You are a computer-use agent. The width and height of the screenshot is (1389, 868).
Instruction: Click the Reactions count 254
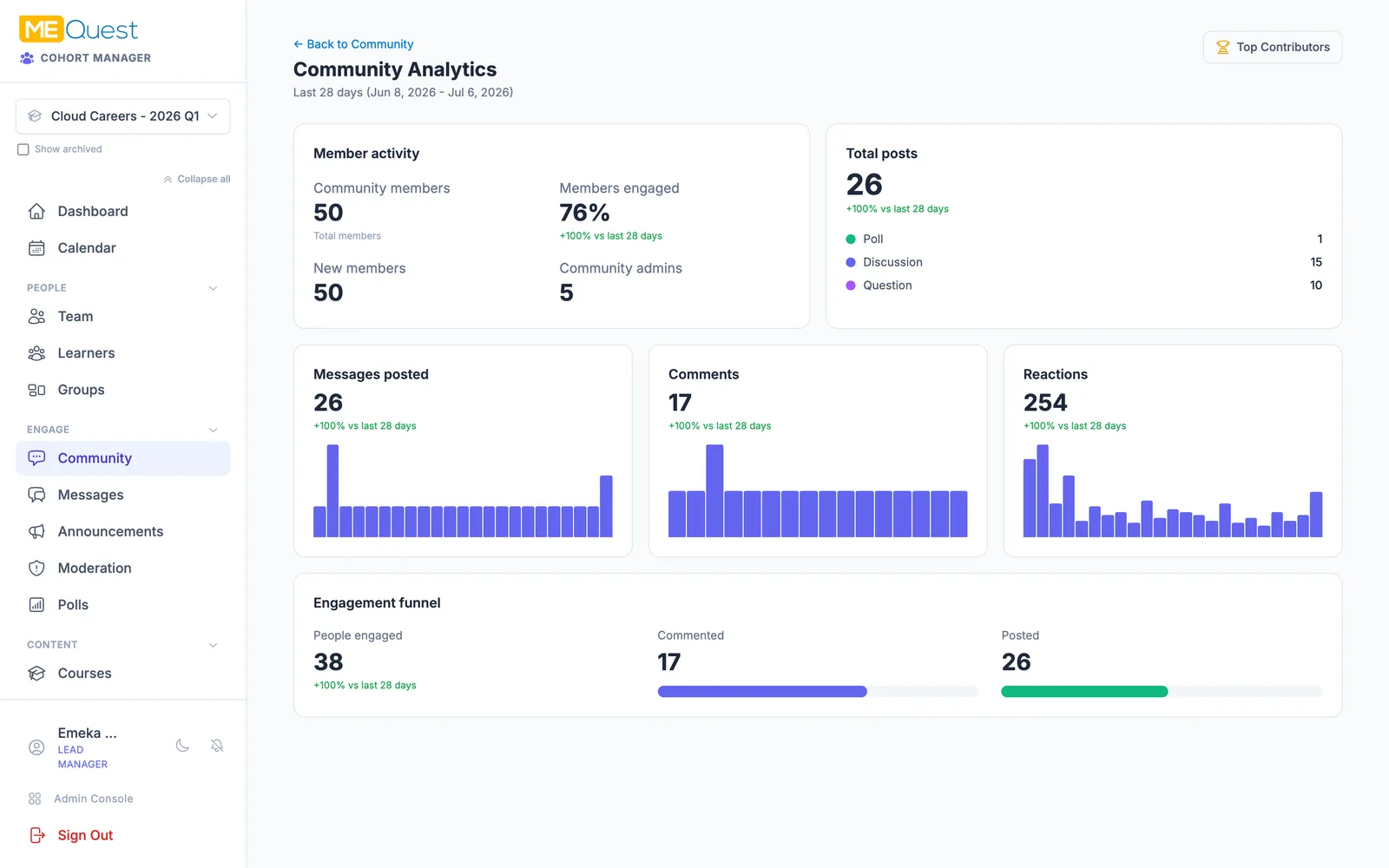[1045, 403]
